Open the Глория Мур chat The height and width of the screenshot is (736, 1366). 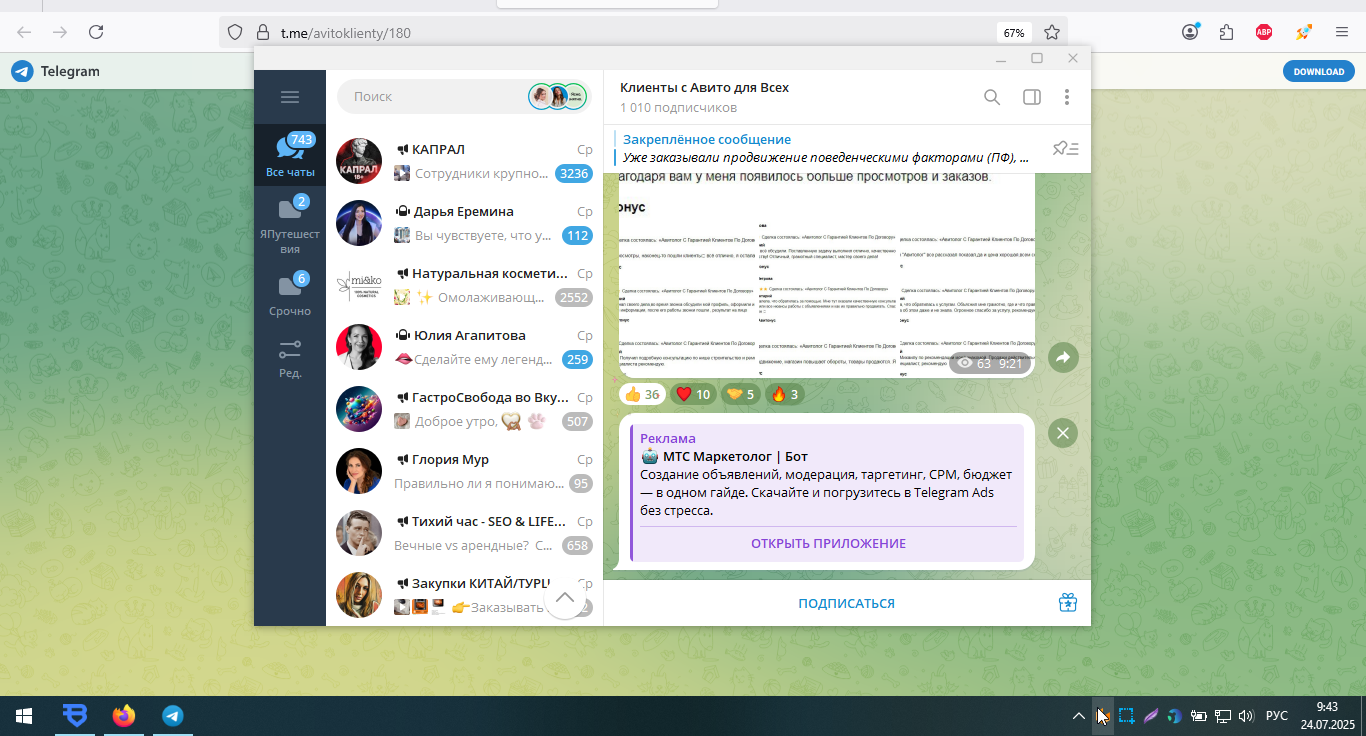(465, 471)
